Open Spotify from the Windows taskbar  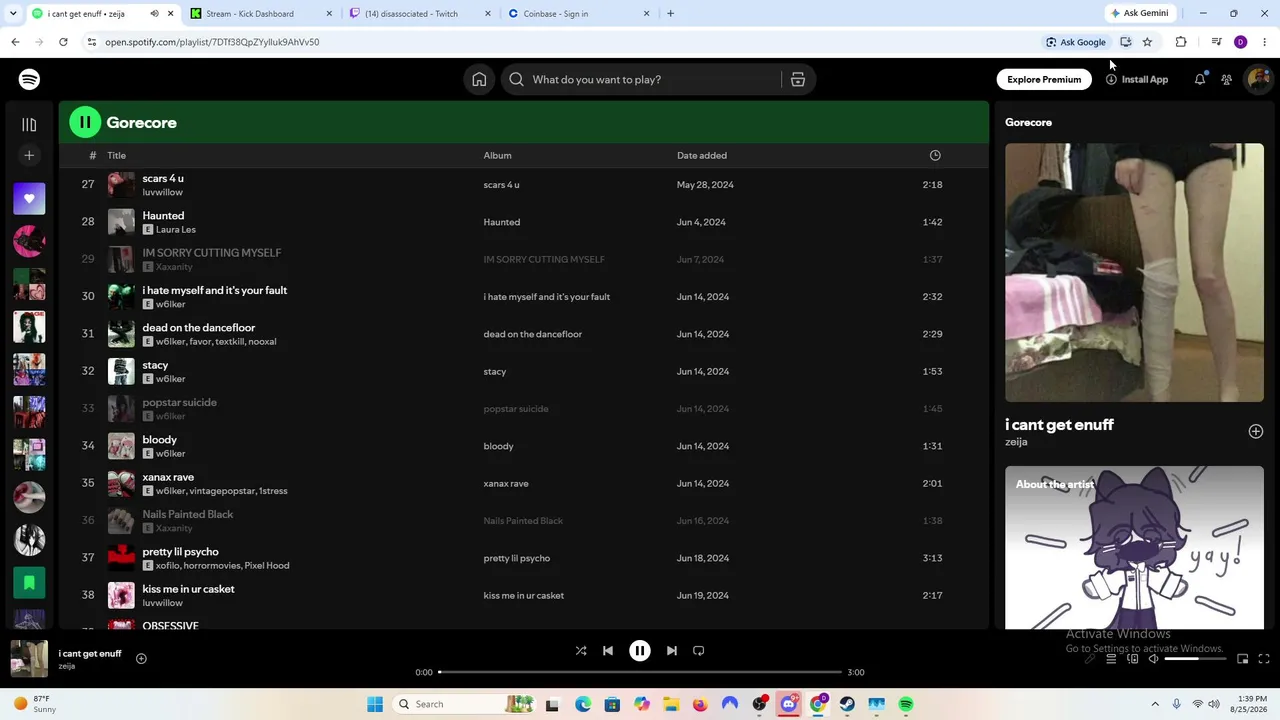point(905,704)
